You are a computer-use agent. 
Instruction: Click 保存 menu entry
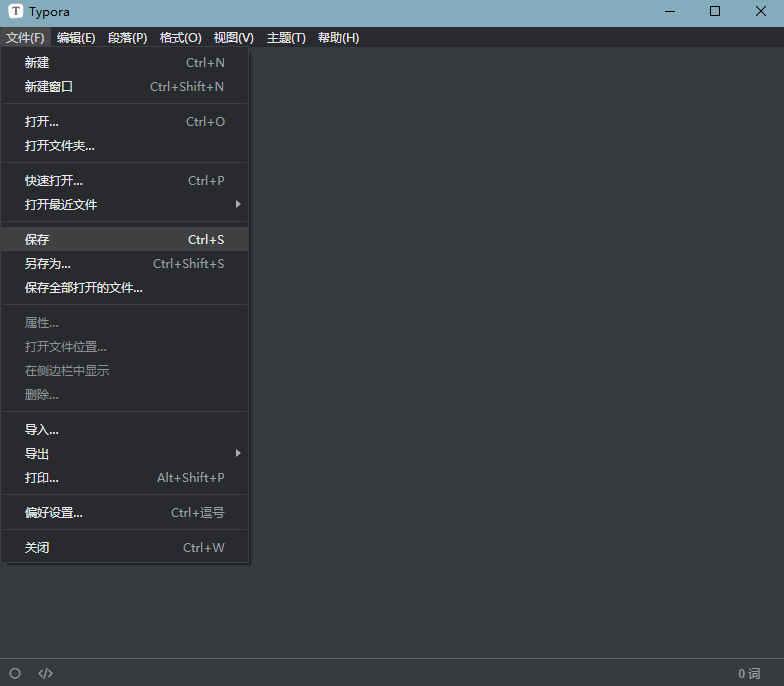124,240
